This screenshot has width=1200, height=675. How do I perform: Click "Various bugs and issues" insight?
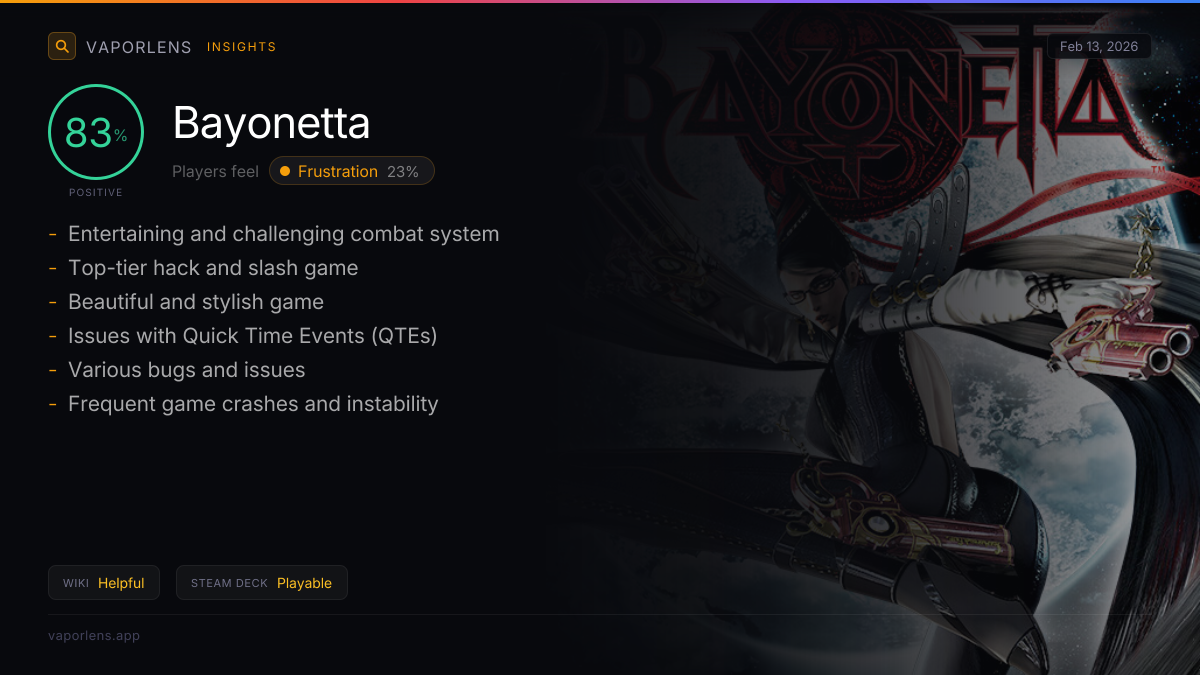click(186, 370)
